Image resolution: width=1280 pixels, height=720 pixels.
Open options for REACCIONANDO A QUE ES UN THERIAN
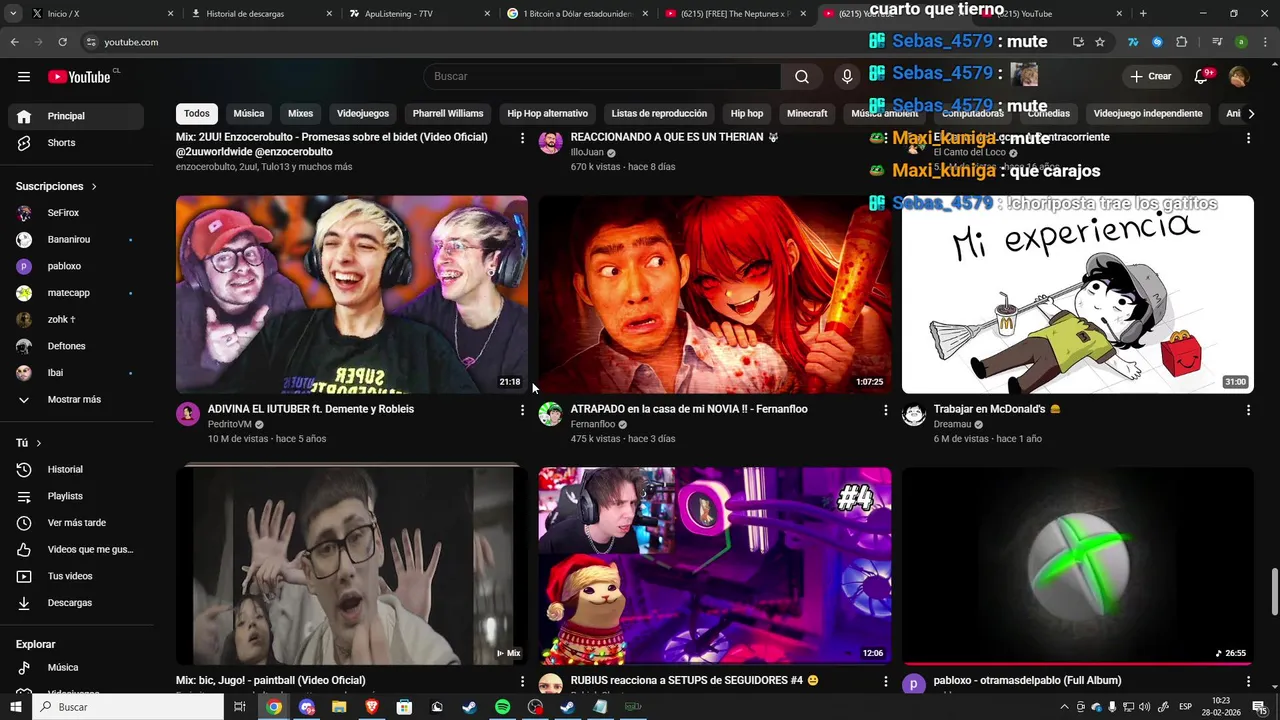click(885, 138)
